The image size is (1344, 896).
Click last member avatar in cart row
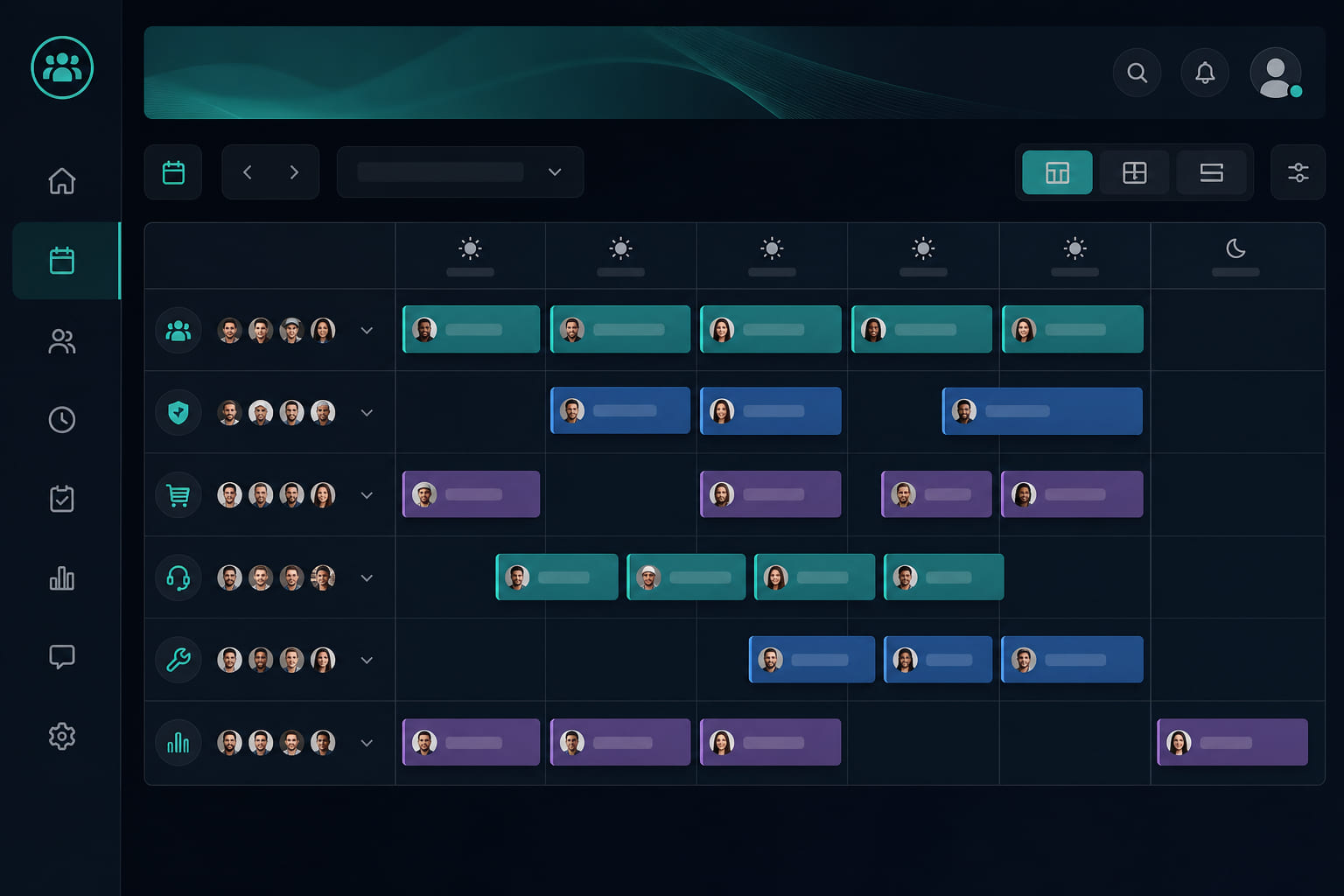323,495
